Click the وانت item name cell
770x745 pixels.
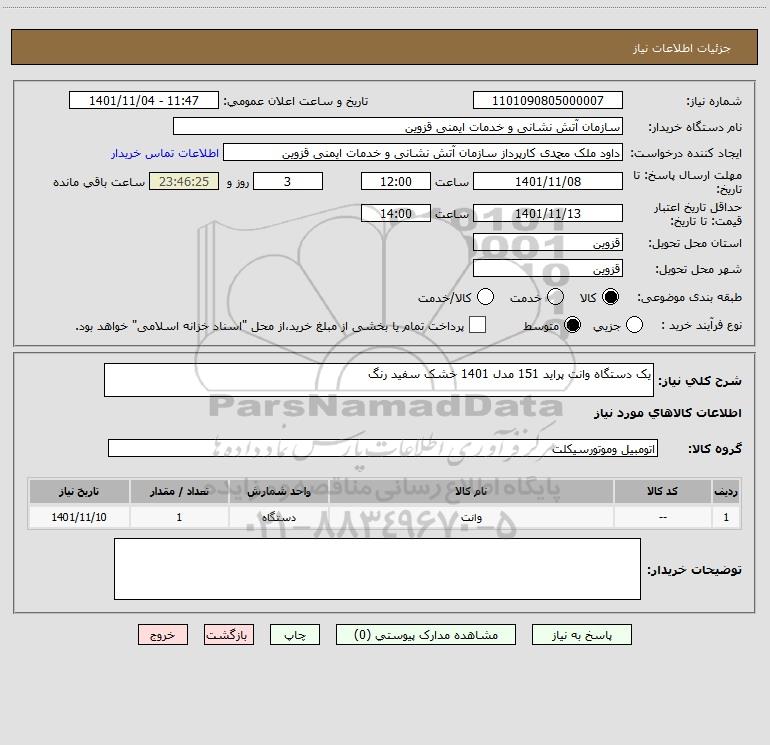click(471, 517)
